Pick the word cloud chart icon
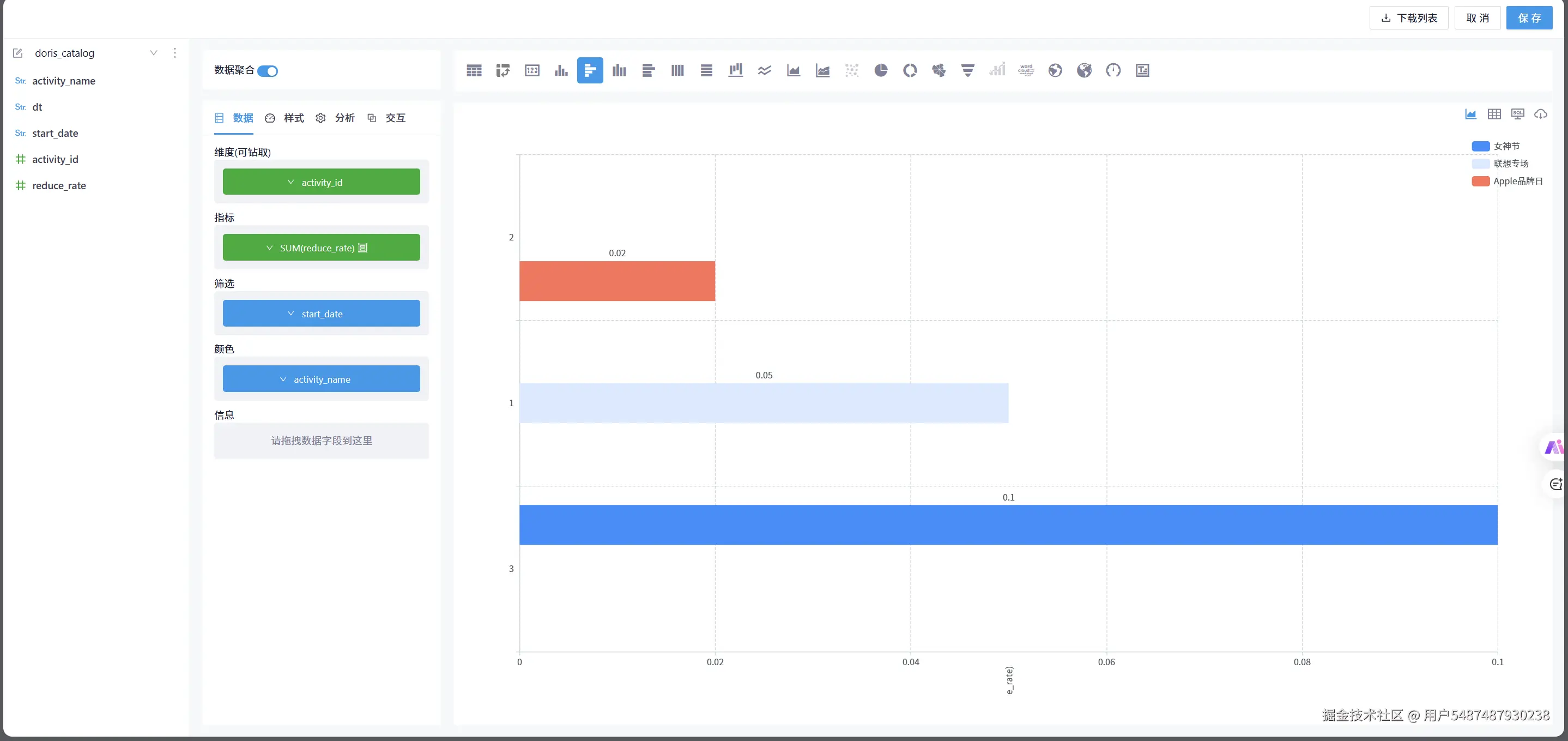1568x741 pixels. click(x=1026, y=71)
